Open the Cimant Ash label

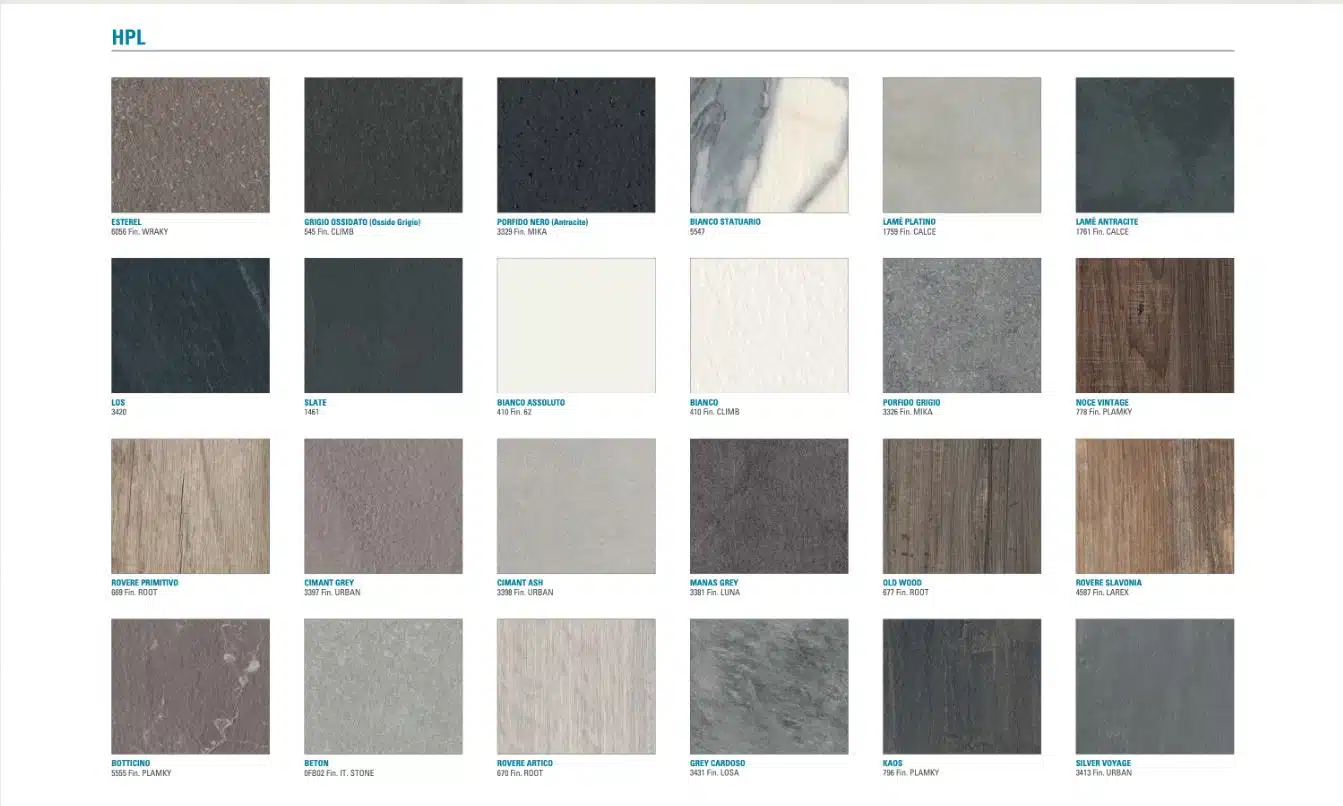click(x=520, y=583)
